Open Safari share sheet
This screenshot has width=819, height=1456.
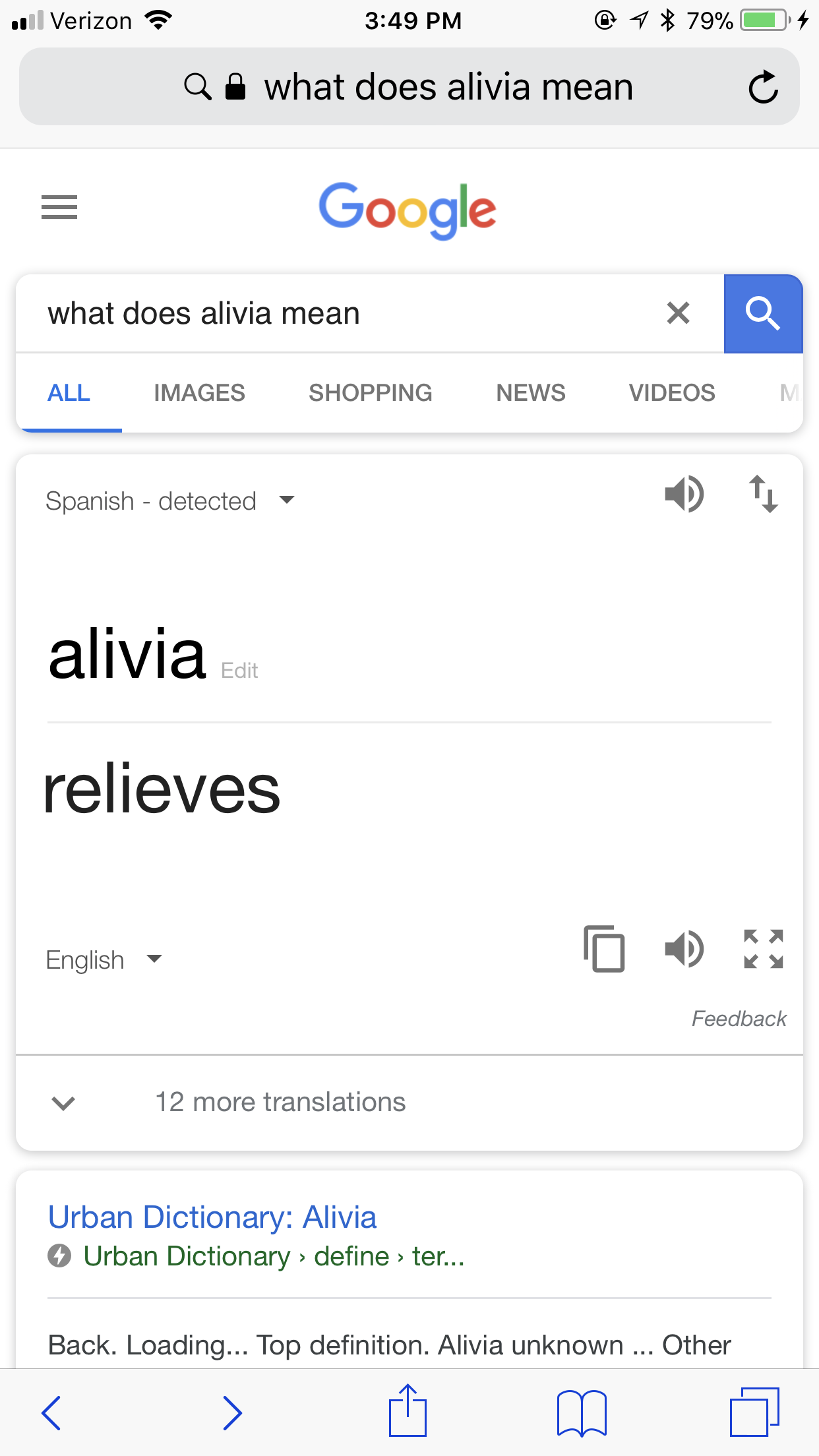click(408, 1410)
